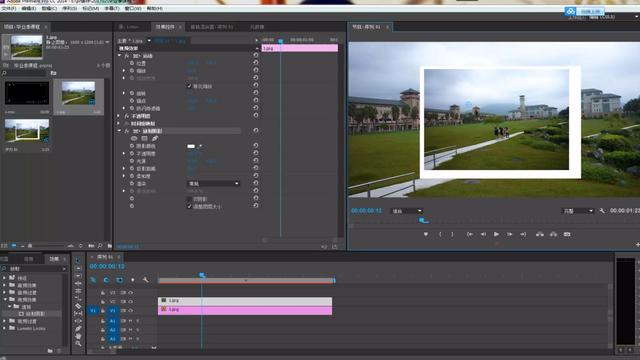Toggle the uniform scale checkbox

pyautogui.click(x=189, y=86)
